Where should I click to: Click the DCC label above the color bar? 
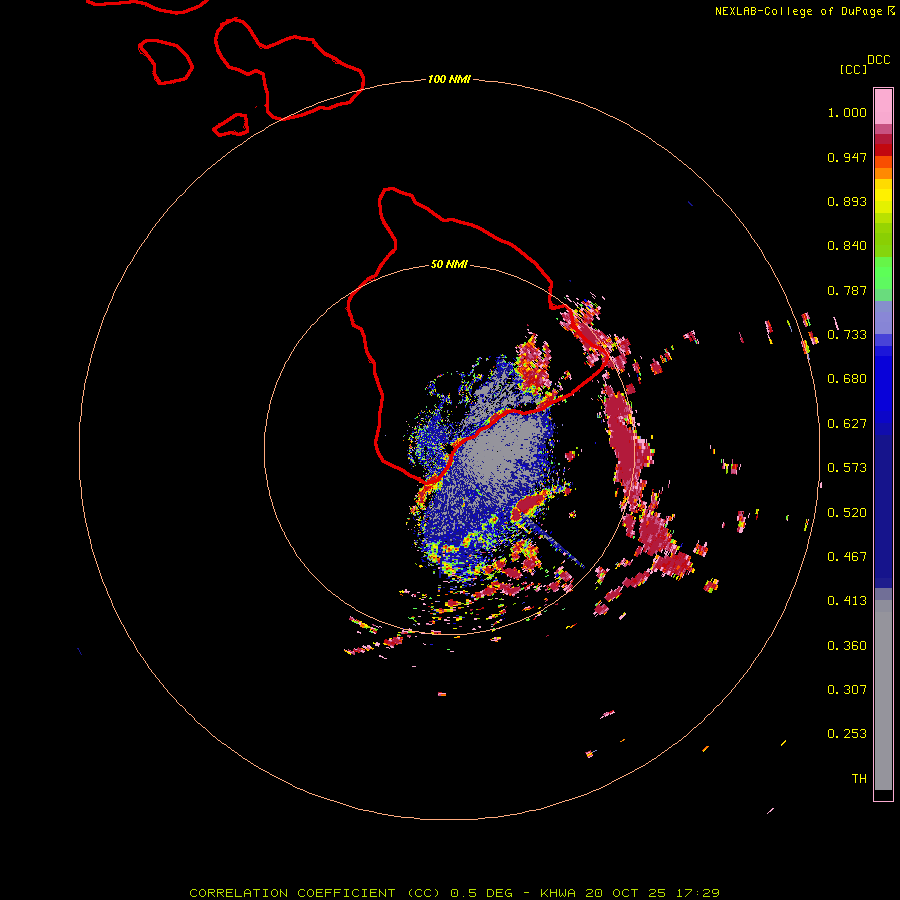coord(879,60)
